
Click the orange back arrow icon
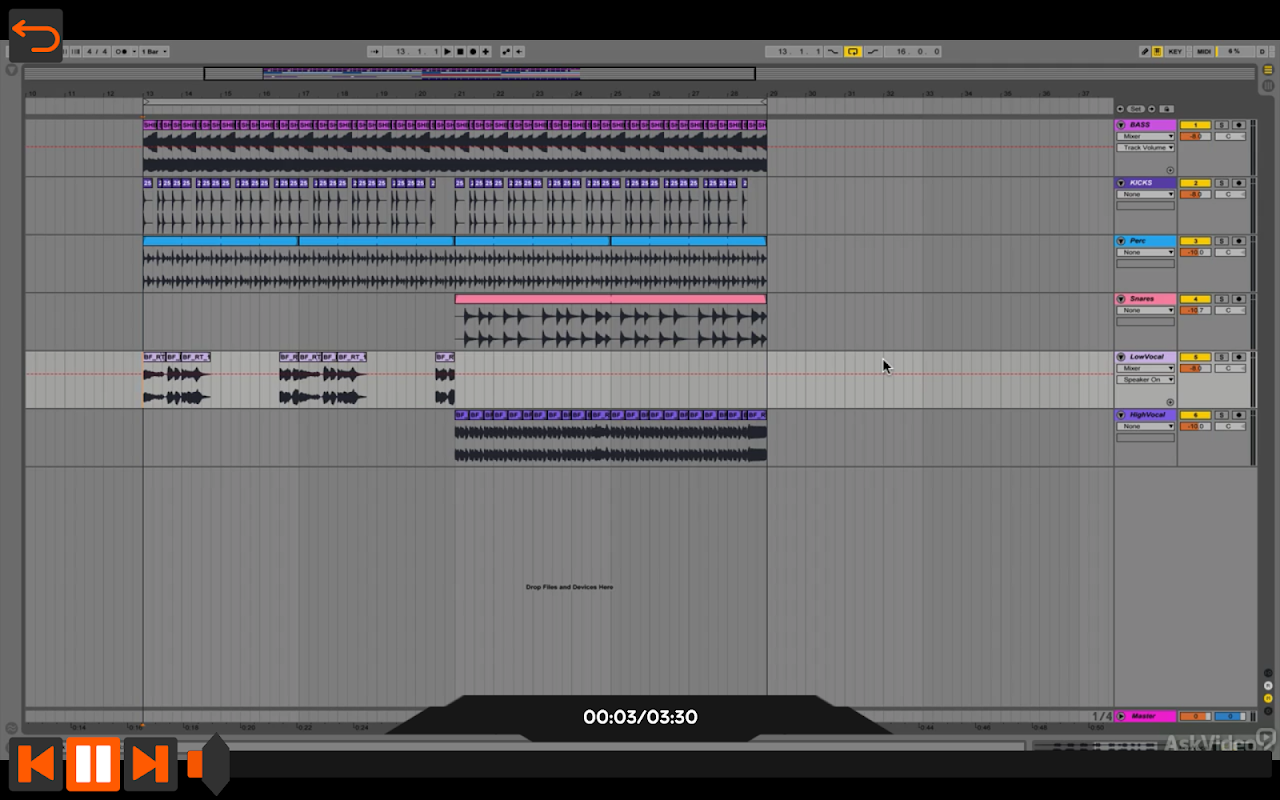coord(36,36)
